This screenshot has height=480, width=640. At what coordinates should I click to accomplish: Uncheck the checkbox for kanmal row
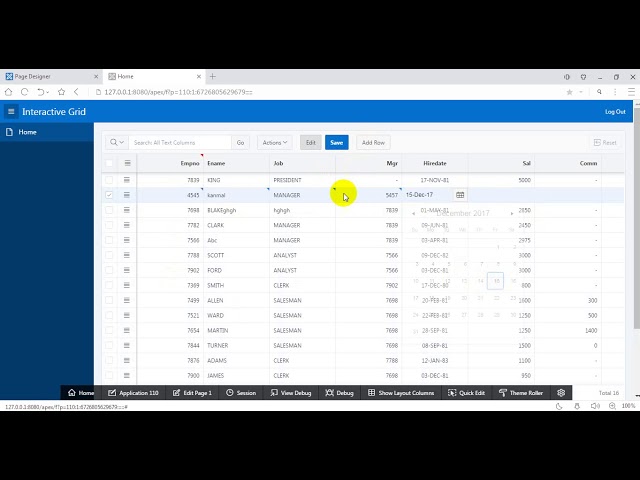[x=109, y=195]
